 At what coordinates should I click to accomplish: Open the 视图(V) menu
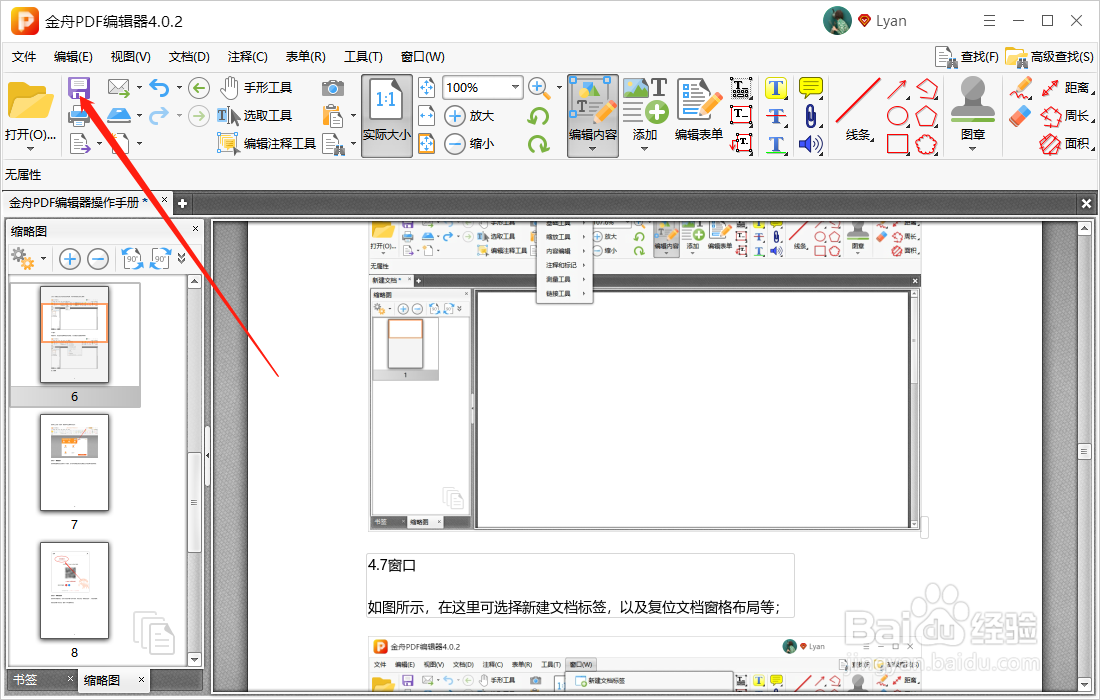tap(130, 57)
